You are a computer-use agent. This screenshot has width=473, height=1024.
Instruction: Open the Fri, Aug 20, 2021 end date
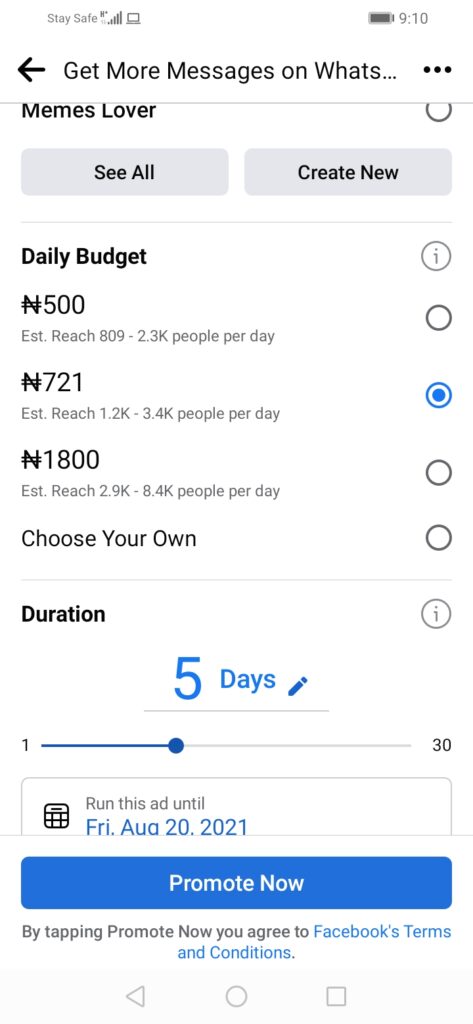pyautogui.click(x=167, y=827)
